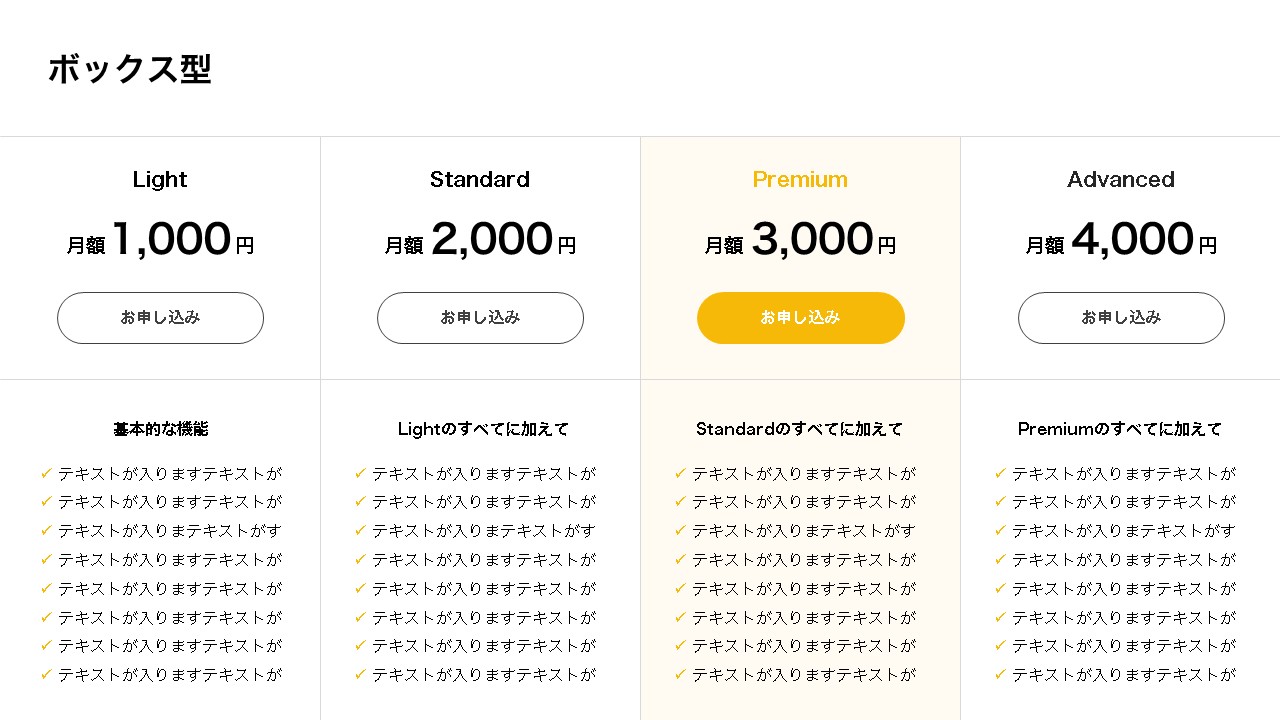
Task: Click the Standardのすべてに加えて subheading
Action: click(x=800, y=429)
